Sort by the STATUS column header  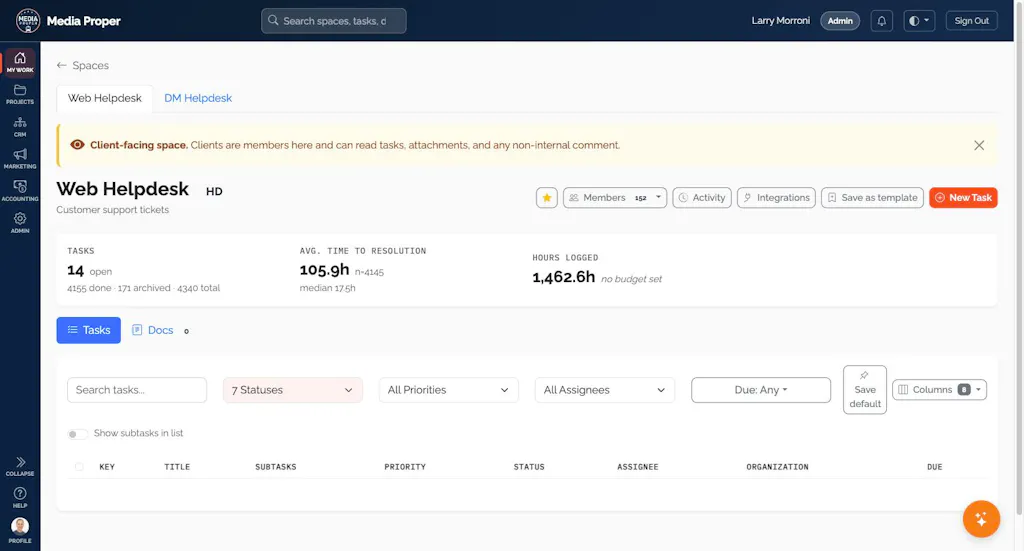click(529, 467)
